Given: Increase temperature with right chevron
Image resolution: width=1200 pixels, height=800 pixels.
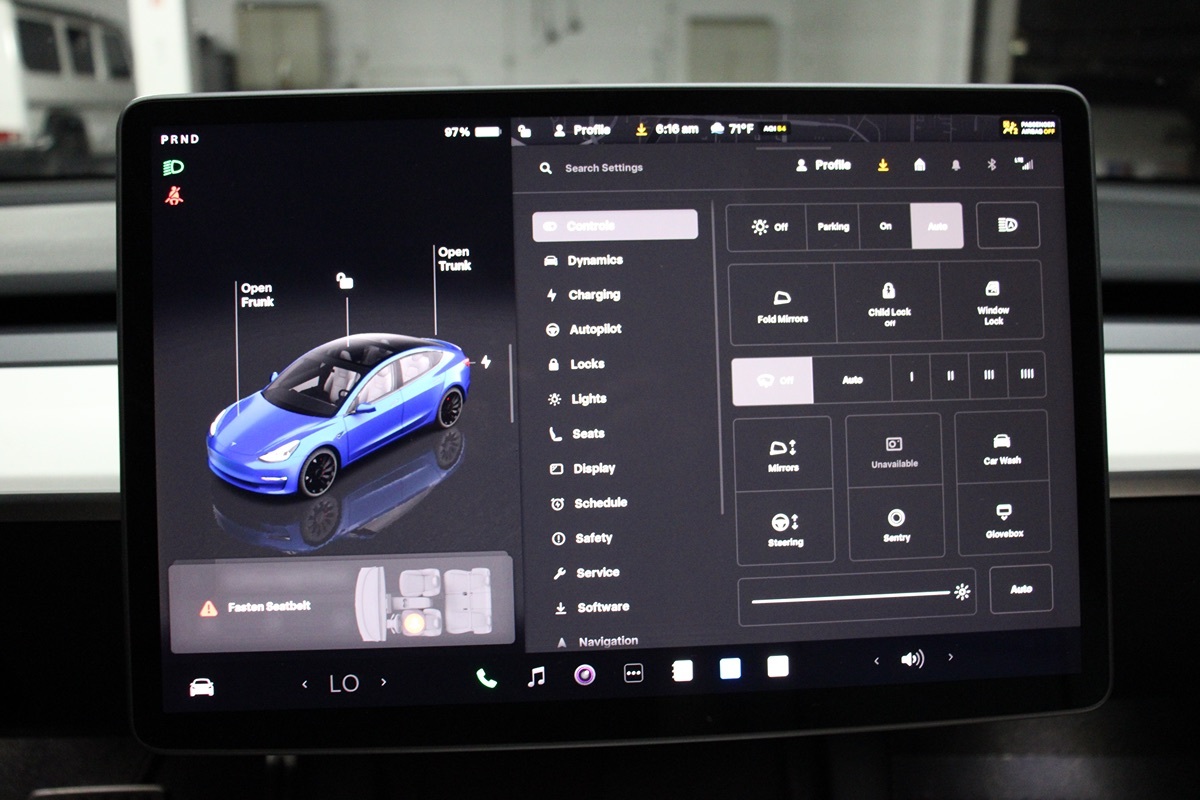Looking at the screenshot, I should point(383,683).
